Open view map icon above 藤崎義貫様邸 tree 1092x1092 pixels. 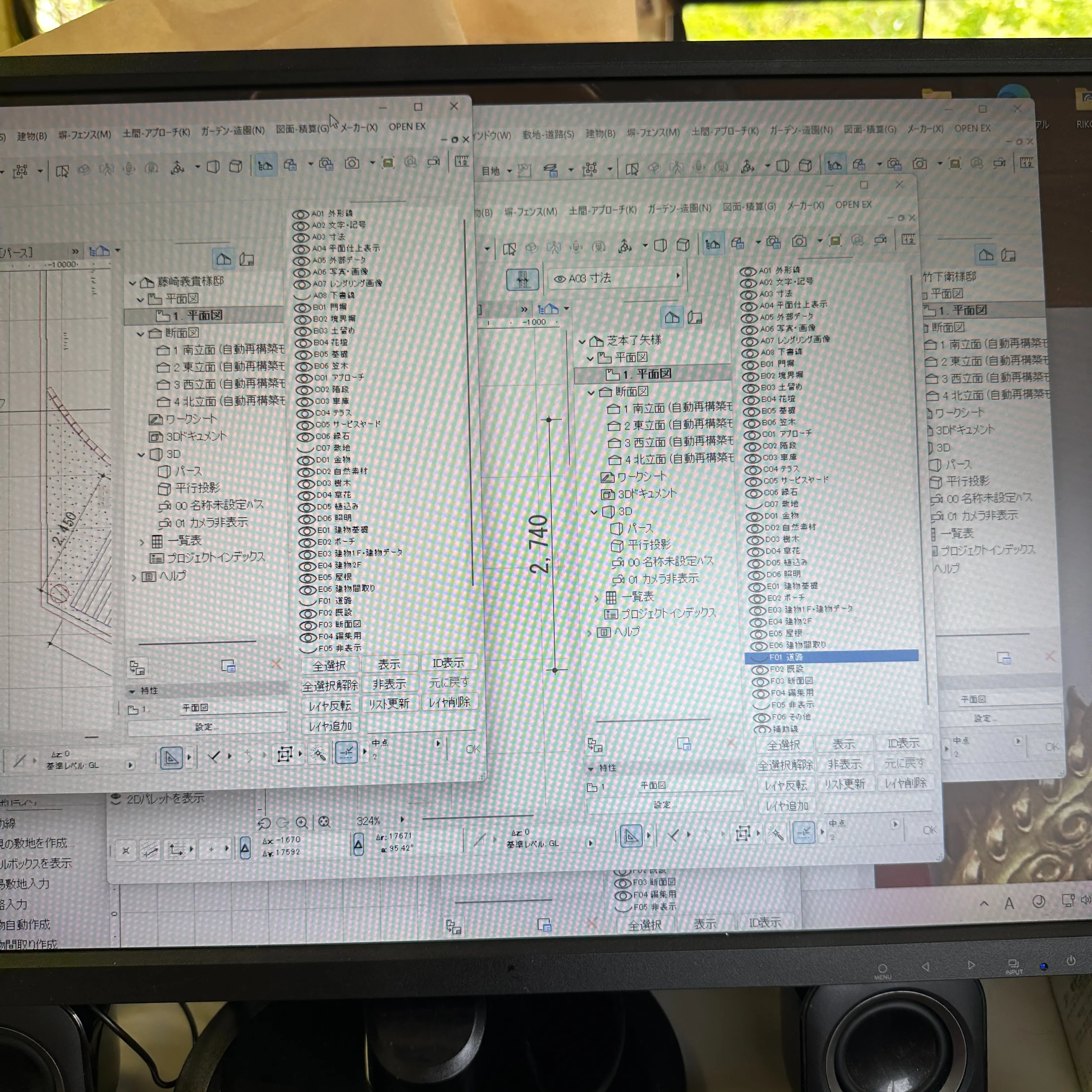pyautogui.click(x=246, y=259)
